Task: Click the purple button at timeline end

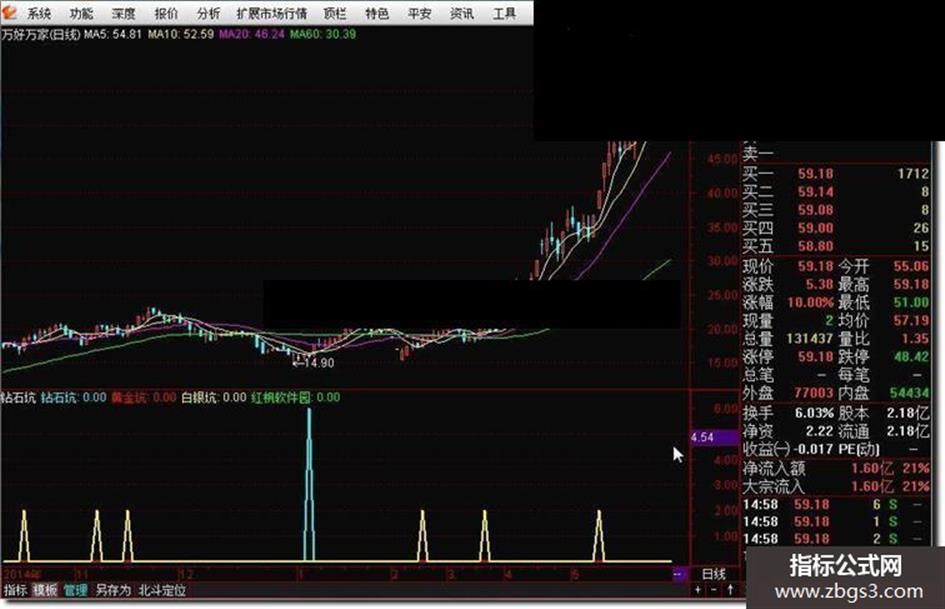Action: [678, 574]
